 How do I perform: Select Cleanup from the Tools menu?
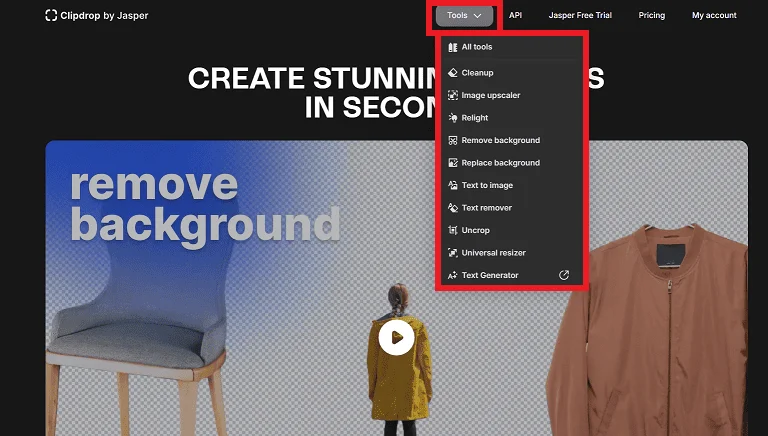[511, 73]
